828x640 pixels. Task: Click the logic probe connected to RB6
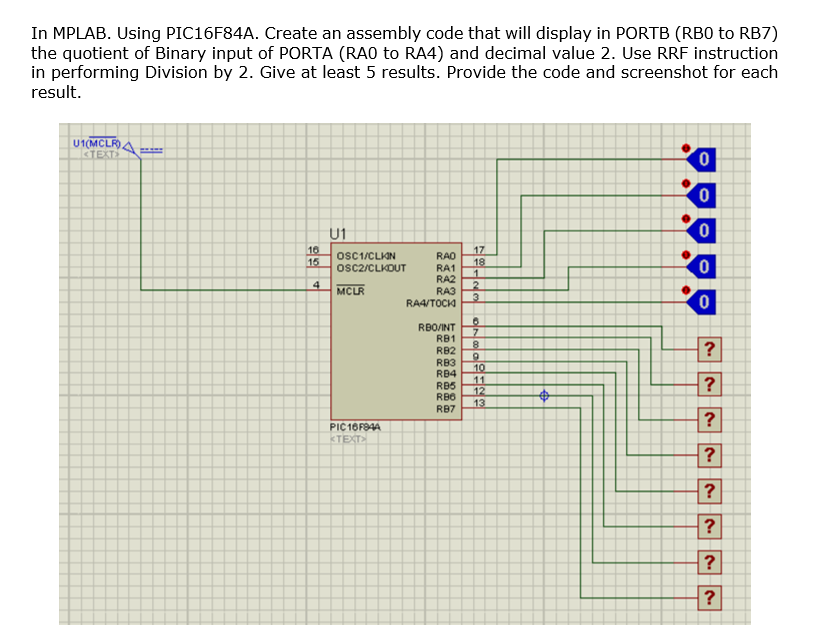coord(709,563)
